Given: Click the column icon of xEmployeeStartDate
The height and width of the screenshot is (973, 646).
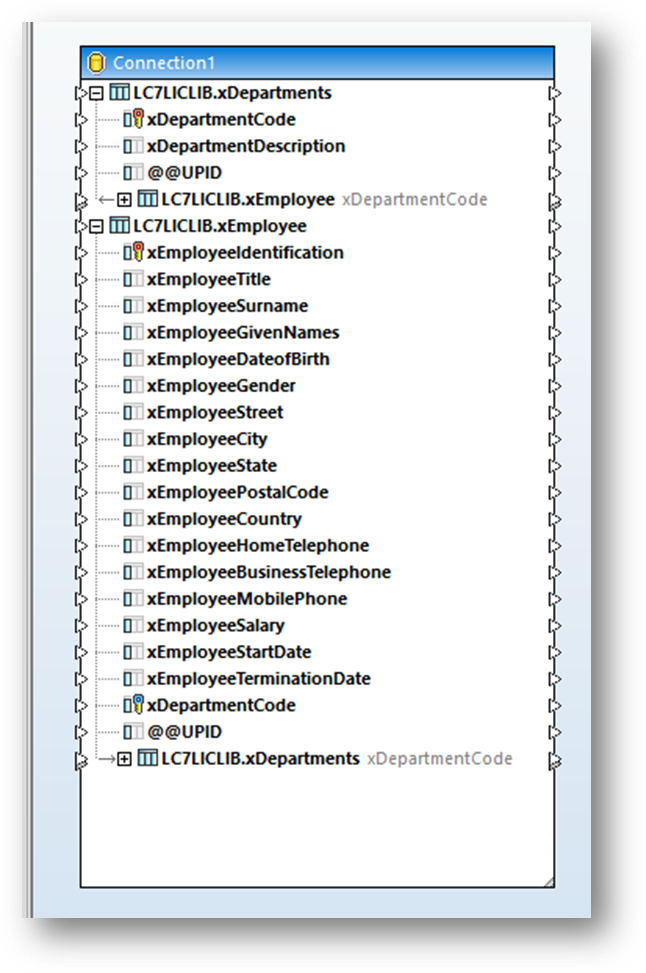Looking at the screenshot, I should (133, 653).
